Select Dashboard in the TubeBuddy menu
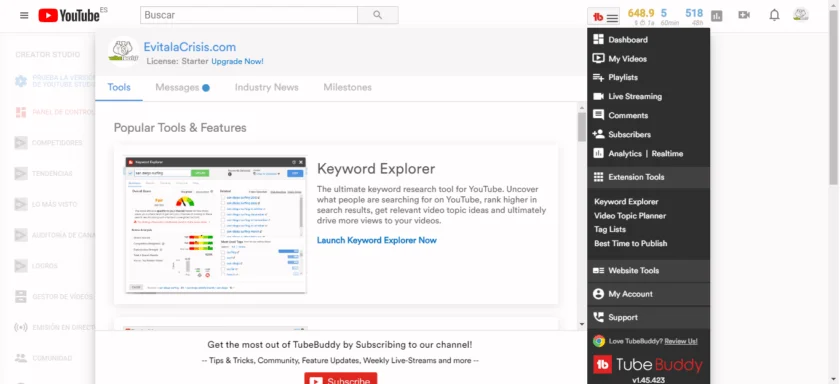The height and width of the screenshot is (384, 840). pos(628,40)
